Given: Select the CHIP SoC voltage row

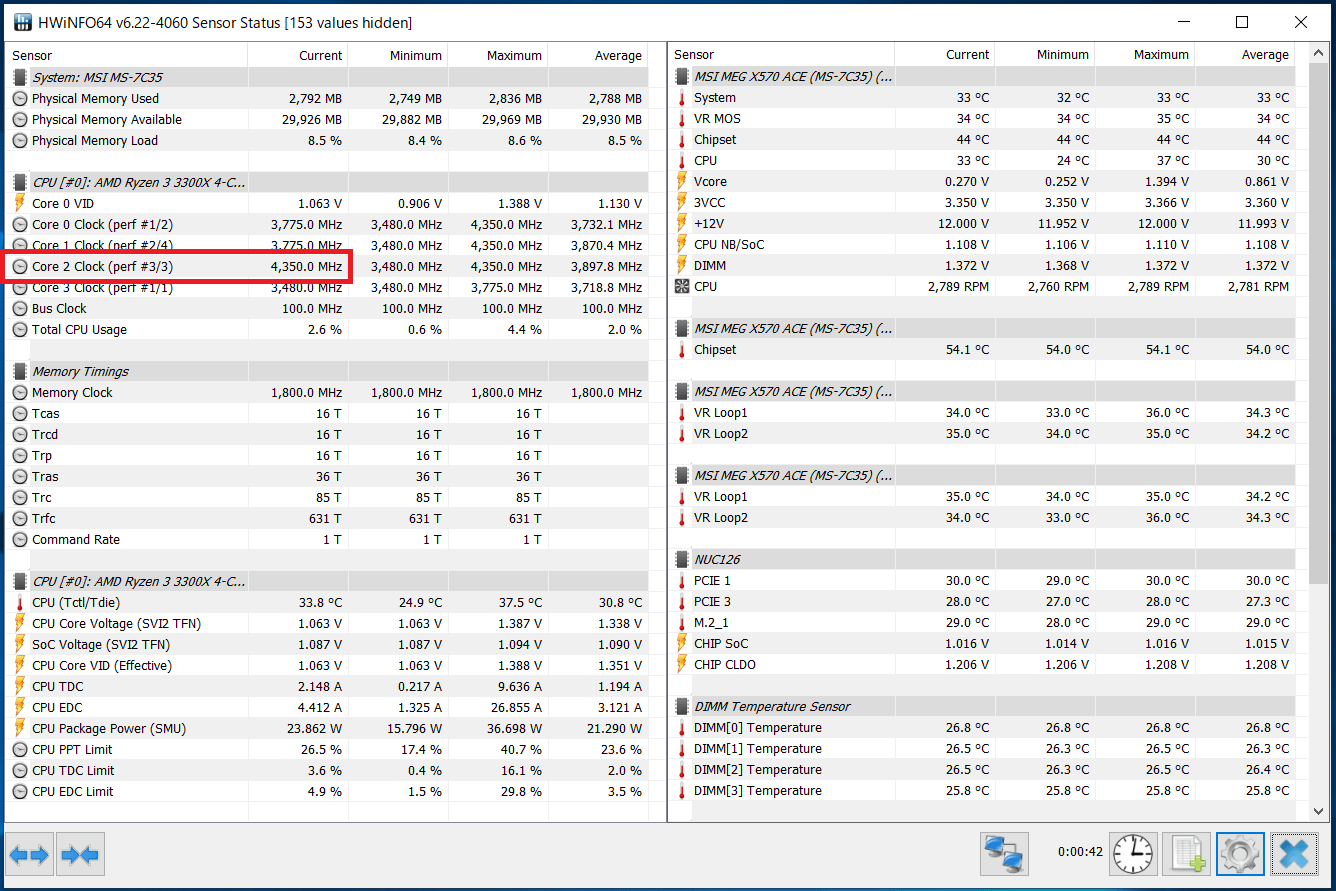Looking at the screenshot, I should (982, 644).
